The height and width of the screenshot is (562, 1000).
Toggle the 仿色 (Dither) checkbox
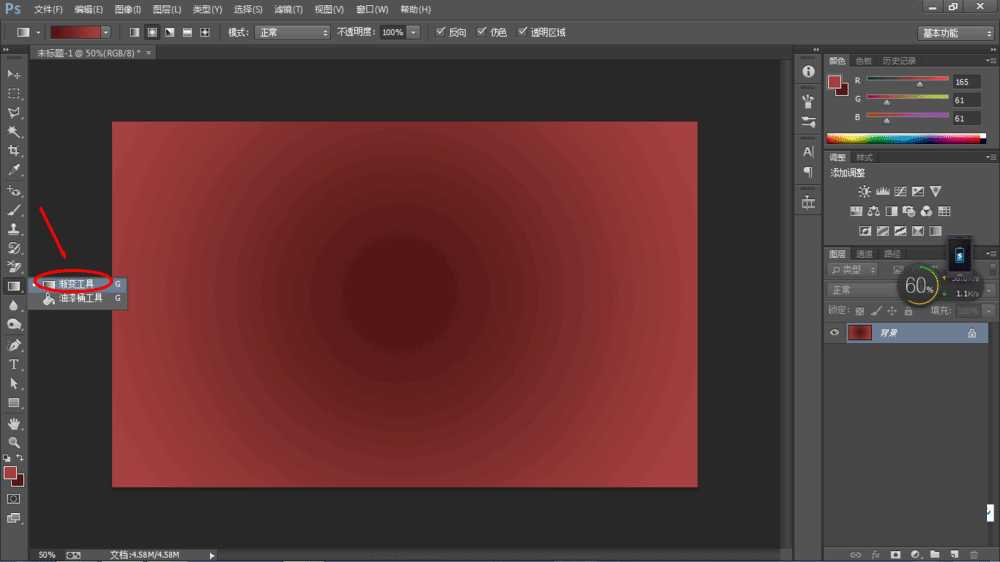point(483,32)
